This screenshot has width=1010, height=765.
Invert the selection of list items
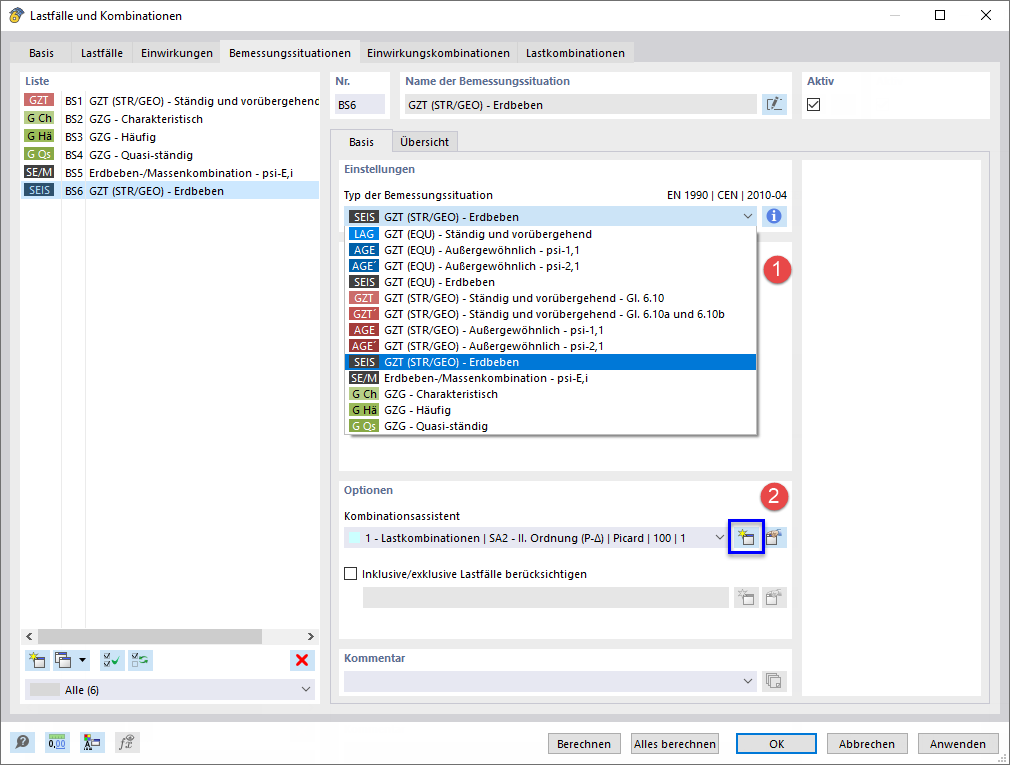point(140,660)
